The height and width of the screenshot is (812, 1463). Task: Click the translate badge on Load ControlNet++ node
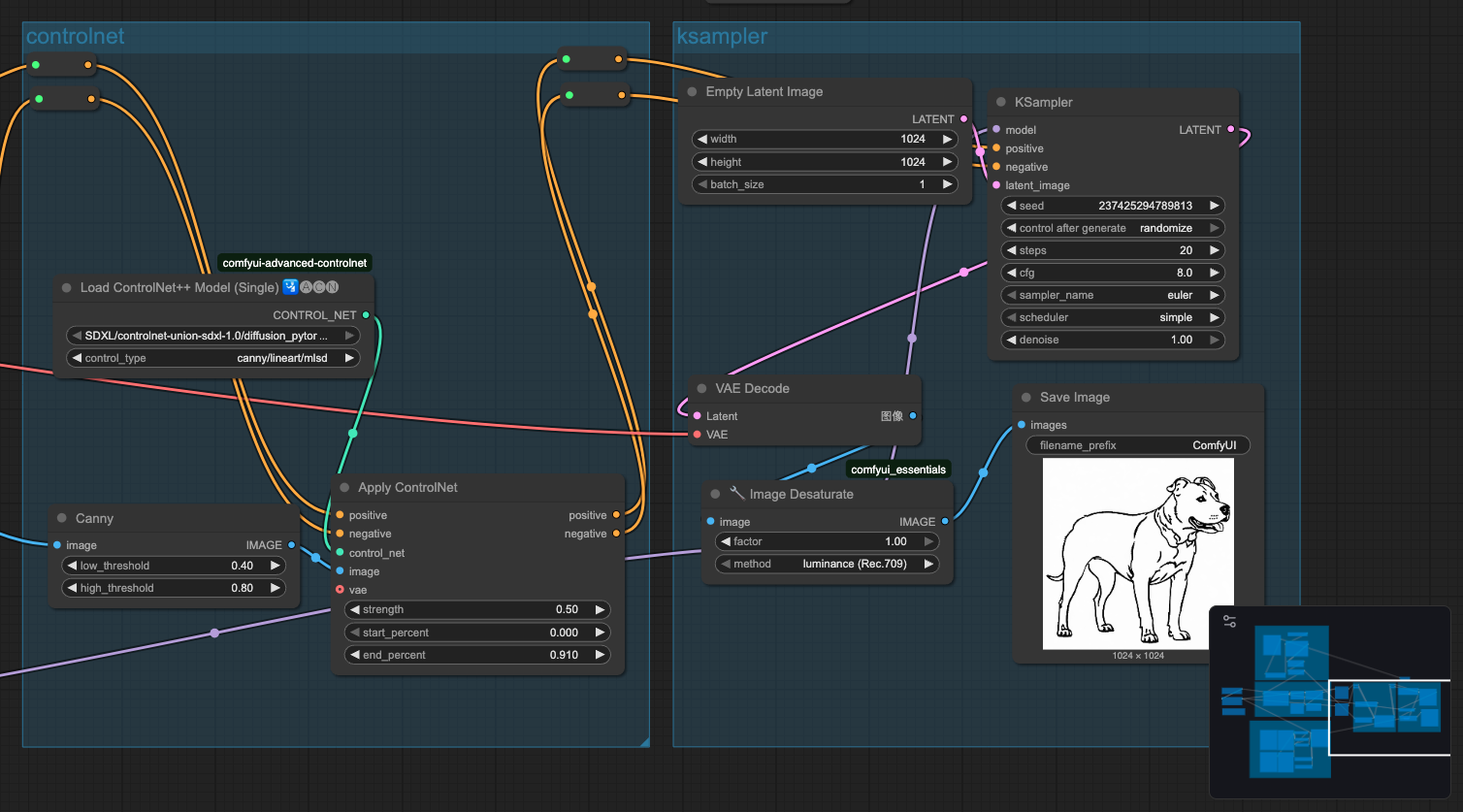click(290, 287)
